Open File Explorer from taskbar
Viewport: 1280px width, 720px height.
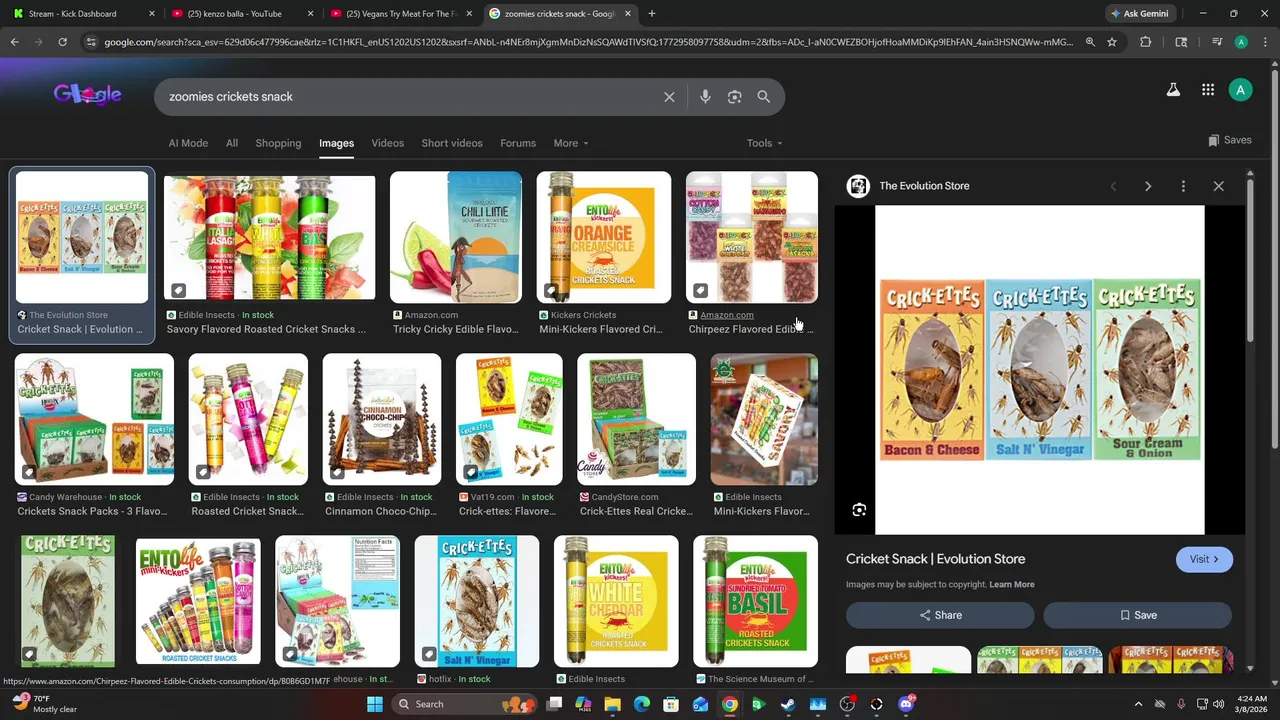tap(612, 704)
